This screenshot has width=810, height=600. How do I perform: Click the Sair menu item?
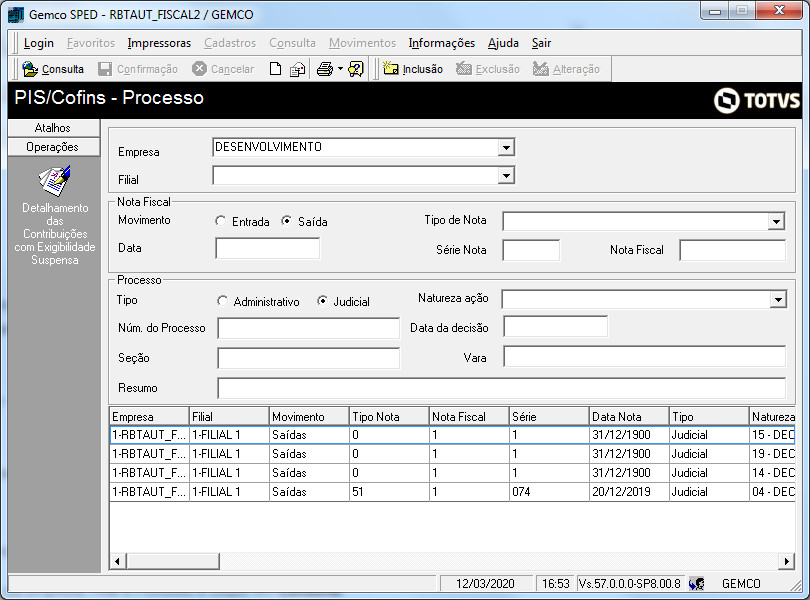tap(541, 43)
